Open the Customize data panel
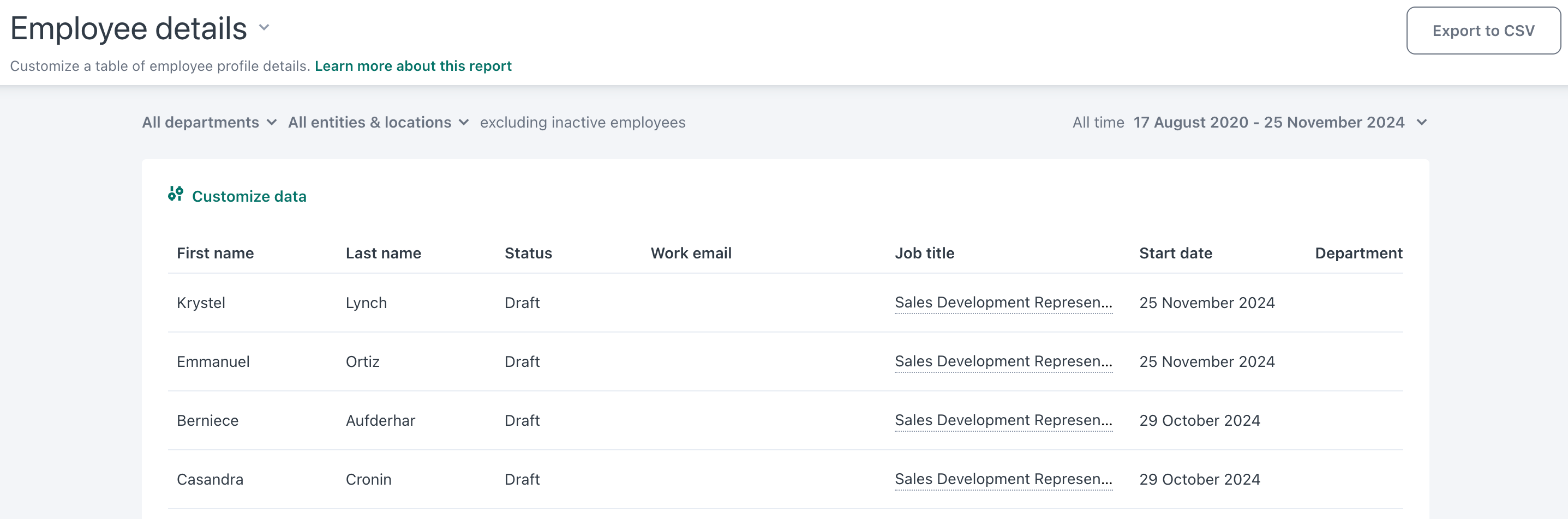1568x519 pixels. pyautogui.click(x=249, y=196)
